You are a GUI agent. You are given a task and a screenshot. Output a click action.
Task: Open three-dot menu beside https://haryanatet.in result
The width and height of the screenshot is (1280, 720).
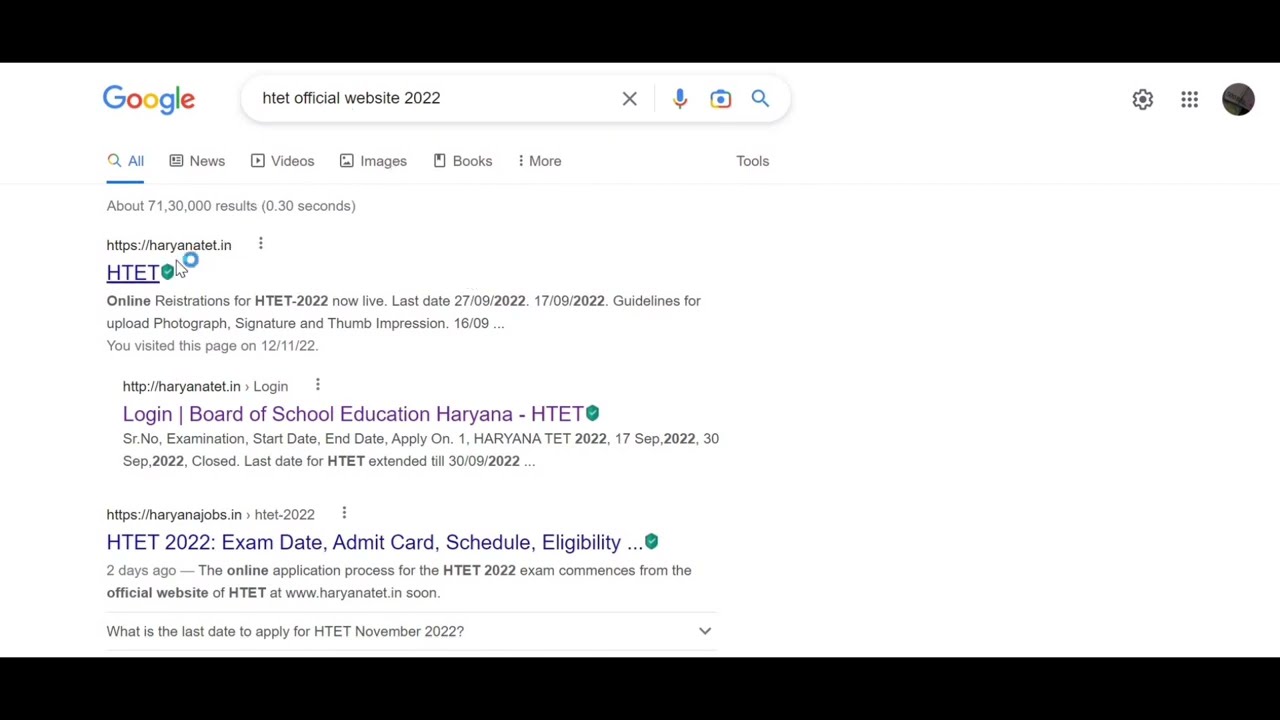260,244
